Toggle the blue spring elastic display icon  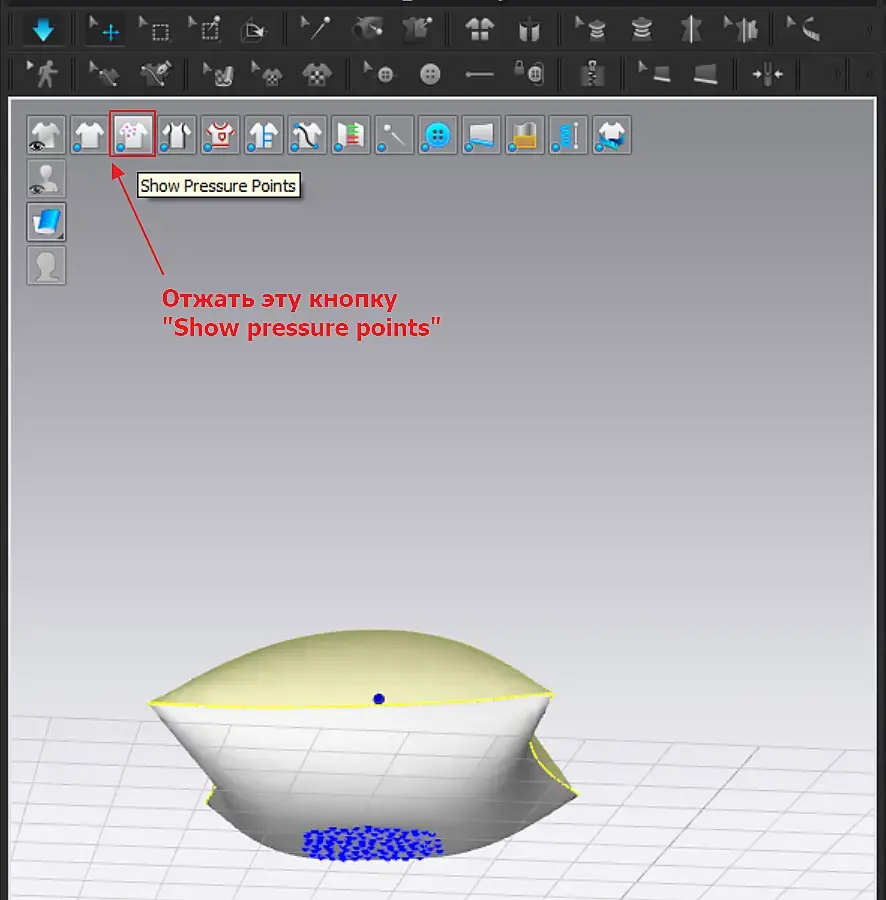568,135
